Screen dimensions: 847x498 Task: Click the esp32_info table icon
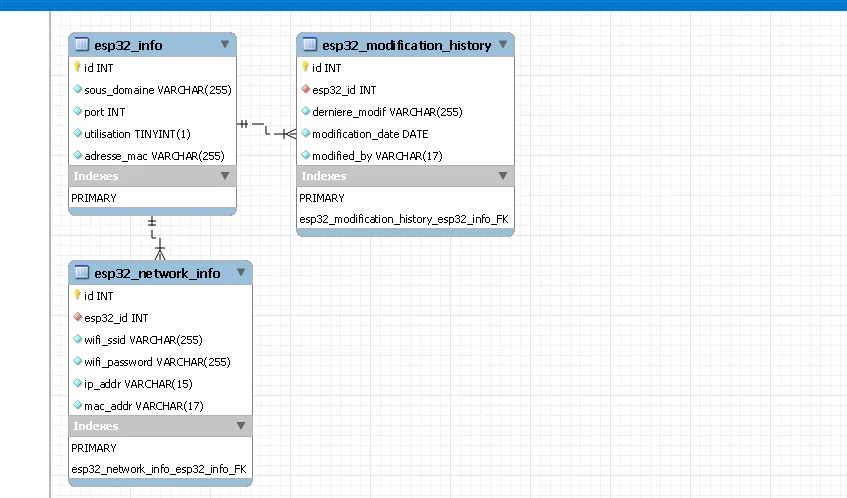(x=82, y=44)
